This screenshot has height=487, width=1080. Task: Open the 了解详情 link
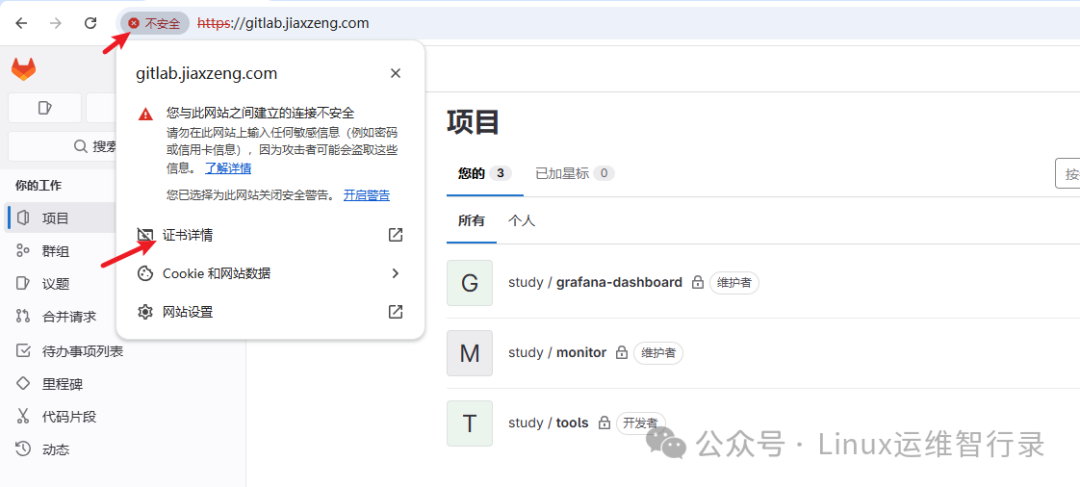[228, 168]
